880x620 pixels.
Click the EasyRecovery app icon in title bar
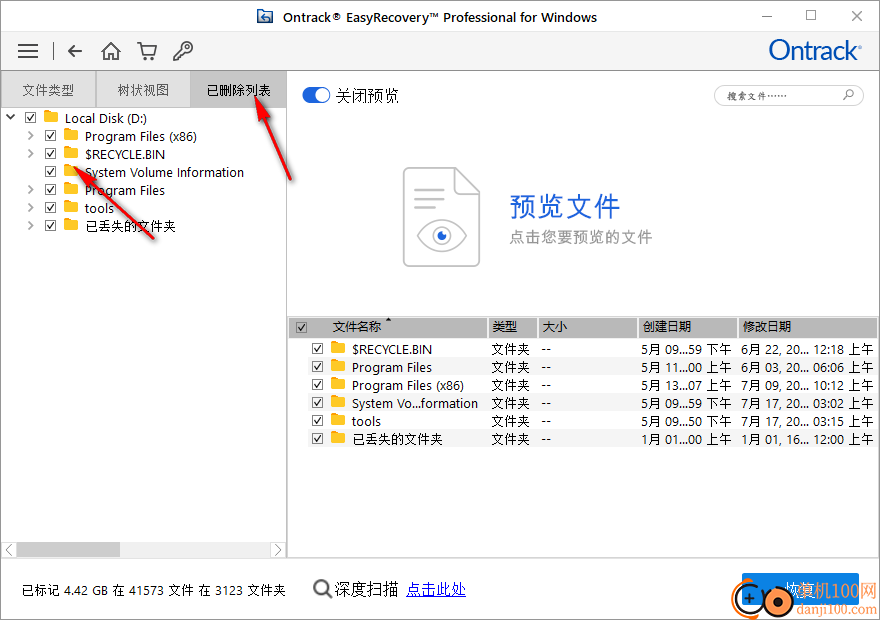(265, 16)
